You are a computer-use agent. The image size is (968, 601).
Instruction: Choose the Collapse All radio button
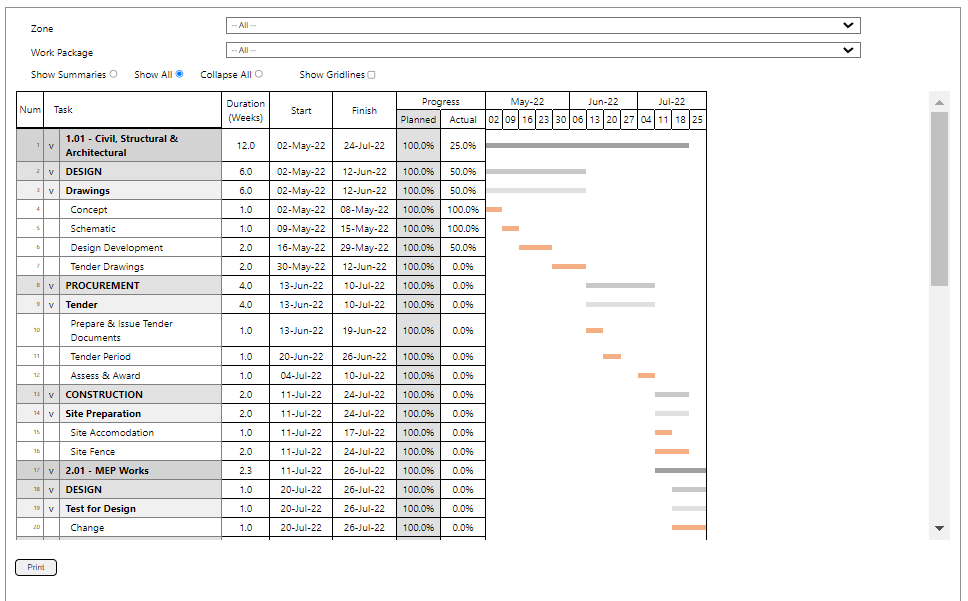[259, 74]
